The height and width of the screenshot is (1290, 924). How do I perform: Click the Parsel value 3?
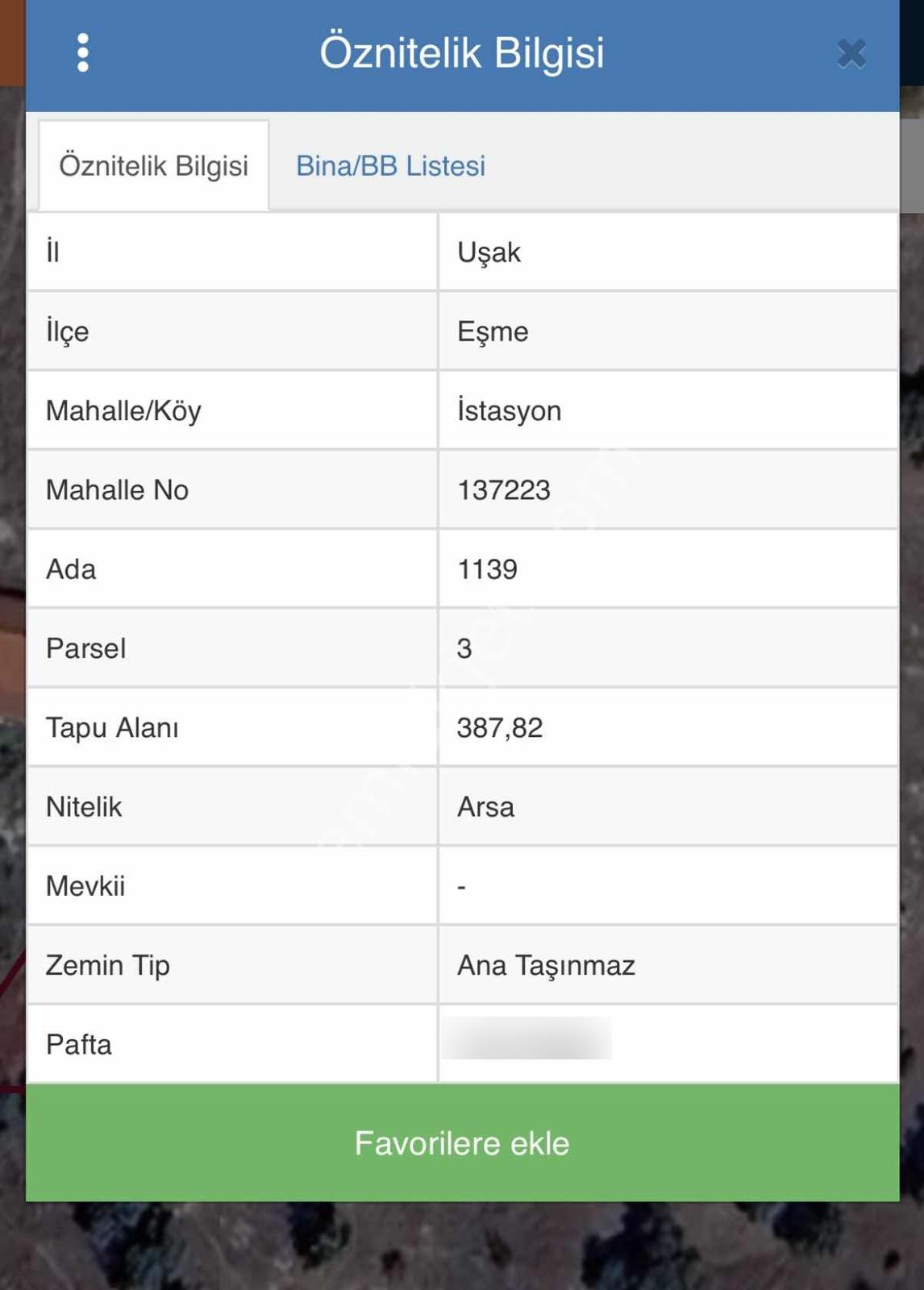(464, 648)
